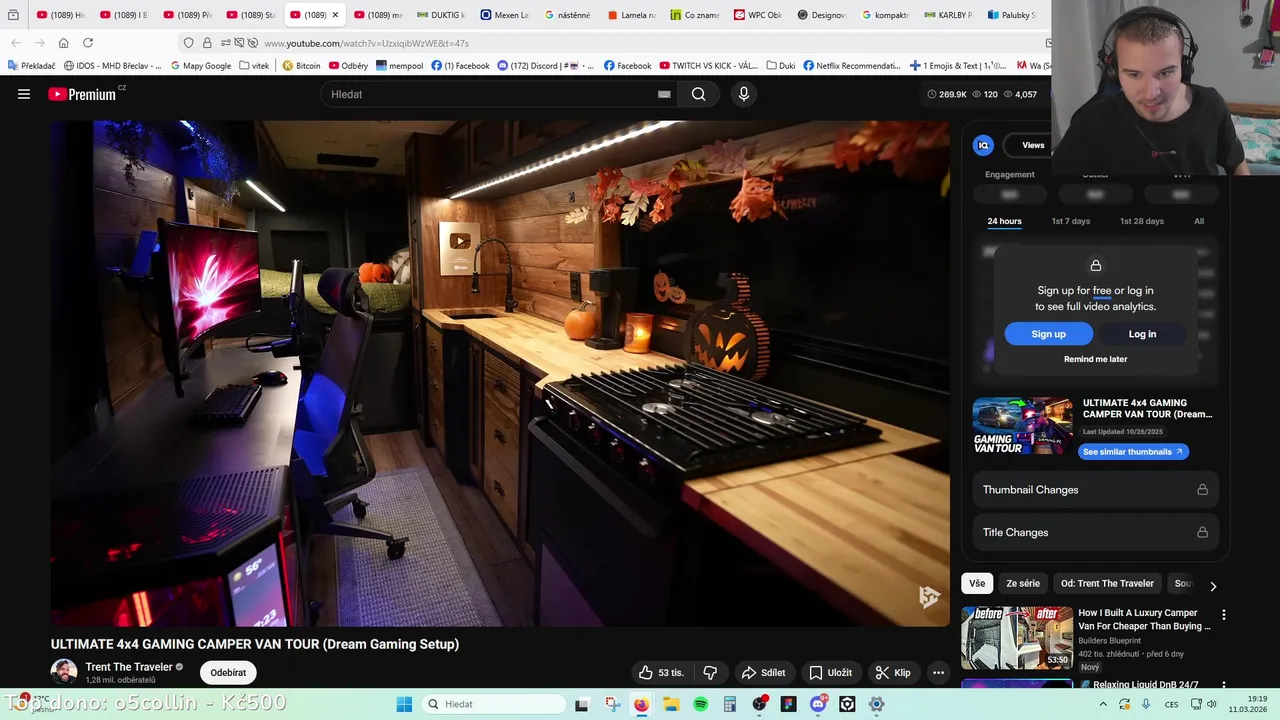Click the blue IQ analytics logo icon
Image resolution: width=1280 pixels, height=720 pixels.
tap(983, 145)
